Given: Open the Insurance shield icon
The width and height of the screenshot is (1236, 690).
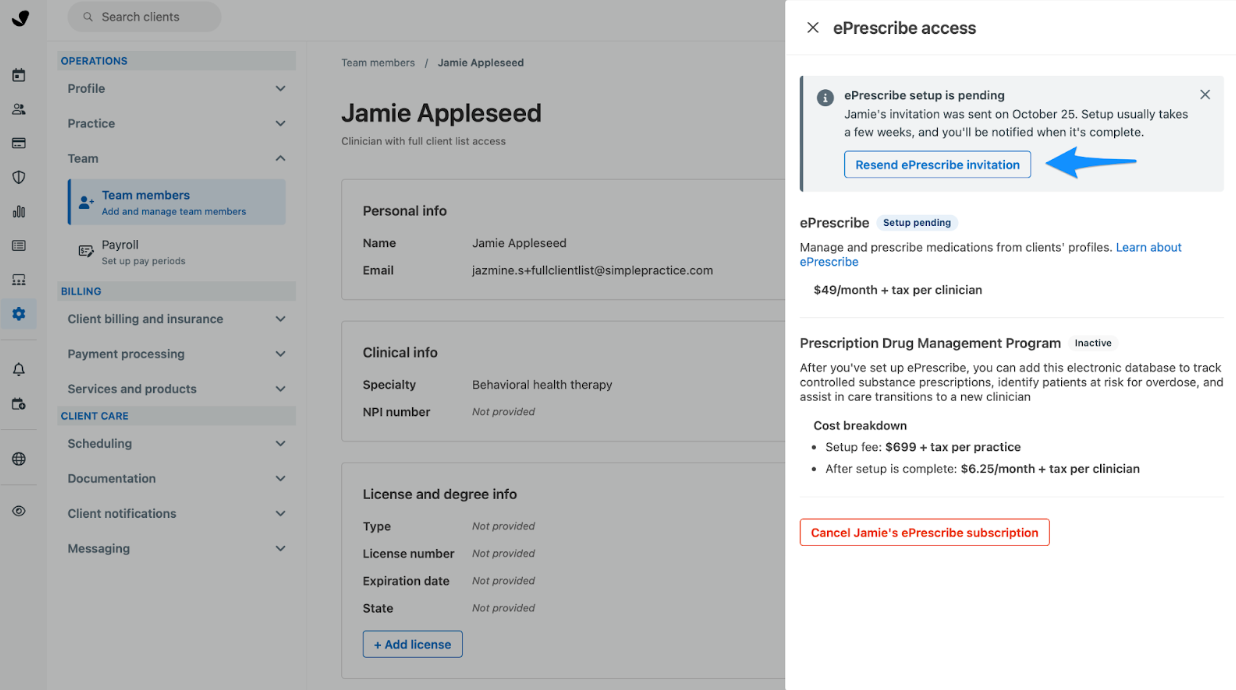Looking at the screenshot, I should pos(18,177).
